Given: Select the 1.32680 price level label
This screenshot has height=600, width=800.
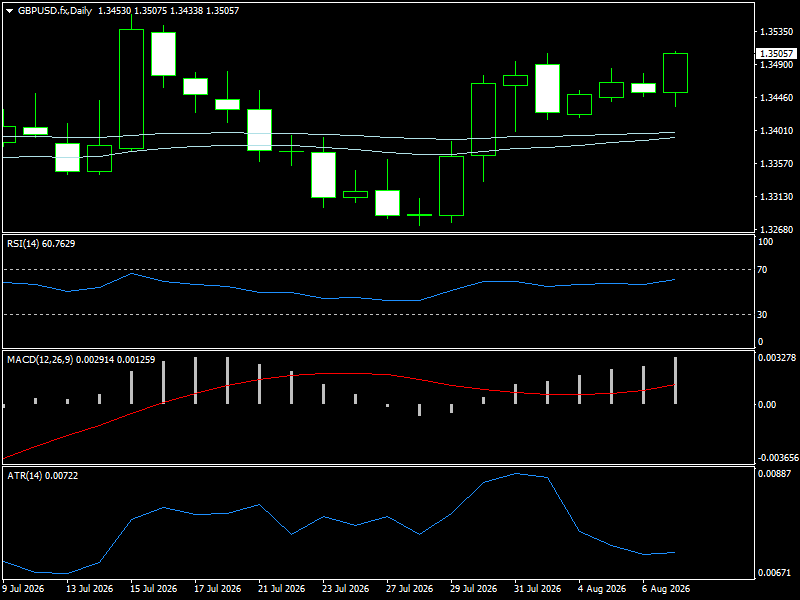Looking at the screenshot, I should coord(777,230).
